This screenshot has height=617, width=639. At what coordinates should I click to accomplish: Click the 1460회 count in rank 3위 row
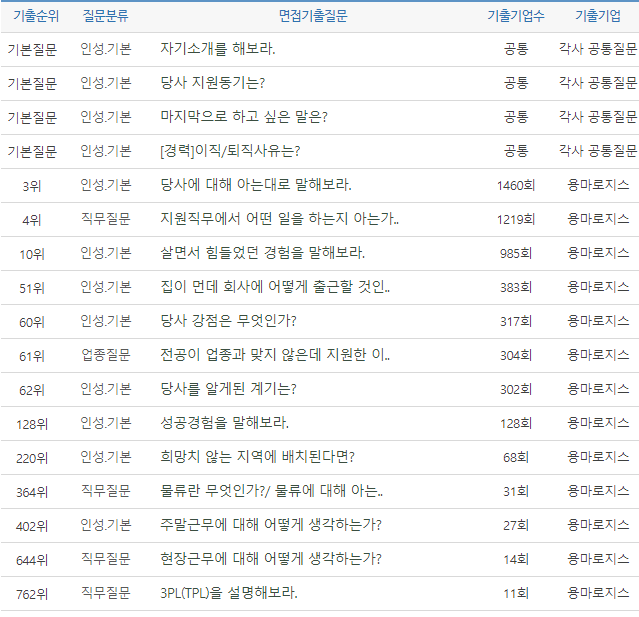tap(516, 185)
